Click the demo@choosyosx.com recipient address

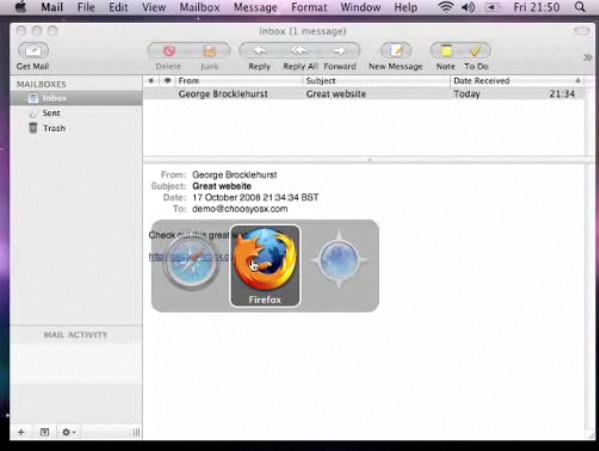pyautogui.click(x=240, y=209)
